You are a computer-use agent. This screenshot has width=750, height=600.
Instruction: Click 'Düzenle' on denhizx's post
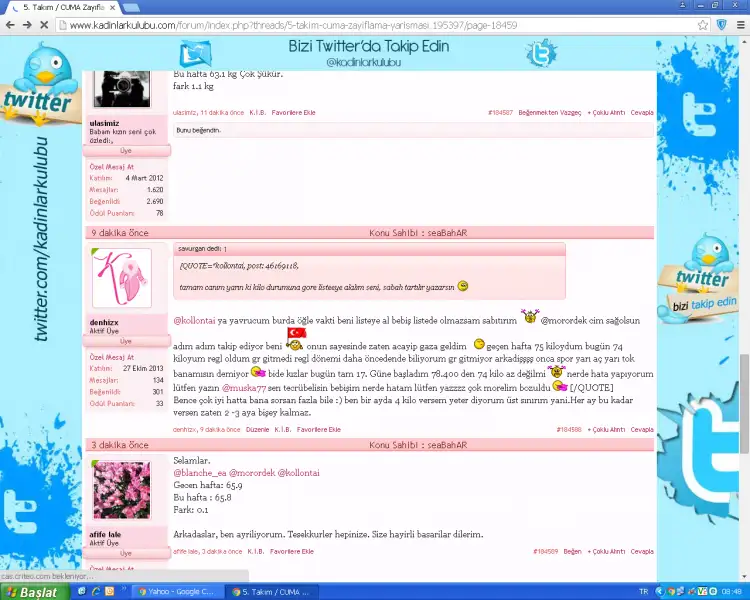[x=257, y=430]
